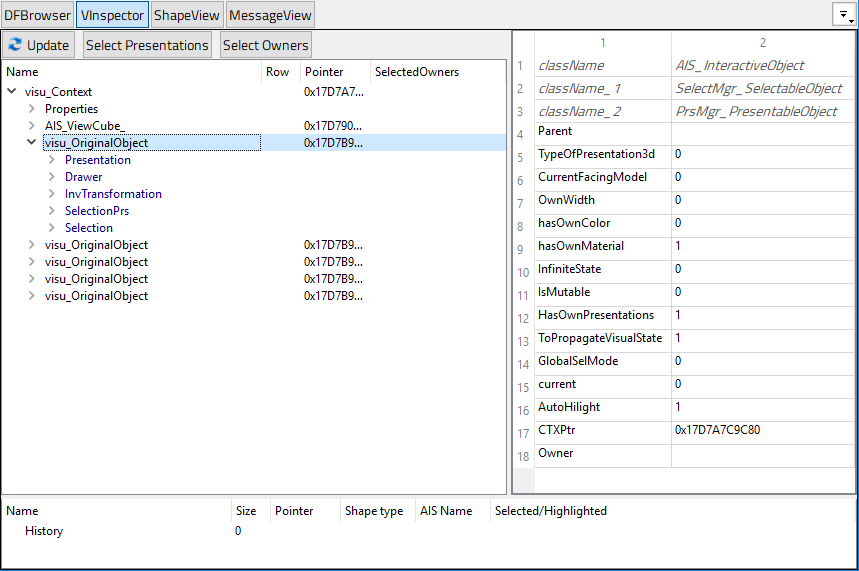
Task: Click the hasOwnMaterial value cell
Action: pos(762,246)
